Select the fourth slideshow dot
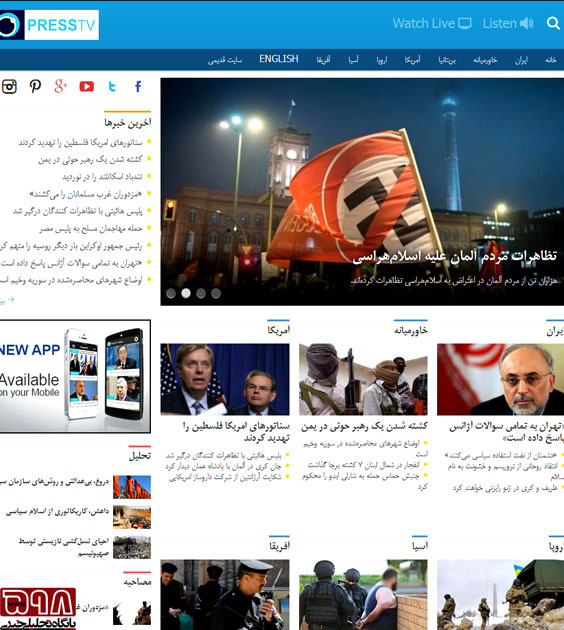564x630 pixels. pyautogui.click(x=216, y=293)
